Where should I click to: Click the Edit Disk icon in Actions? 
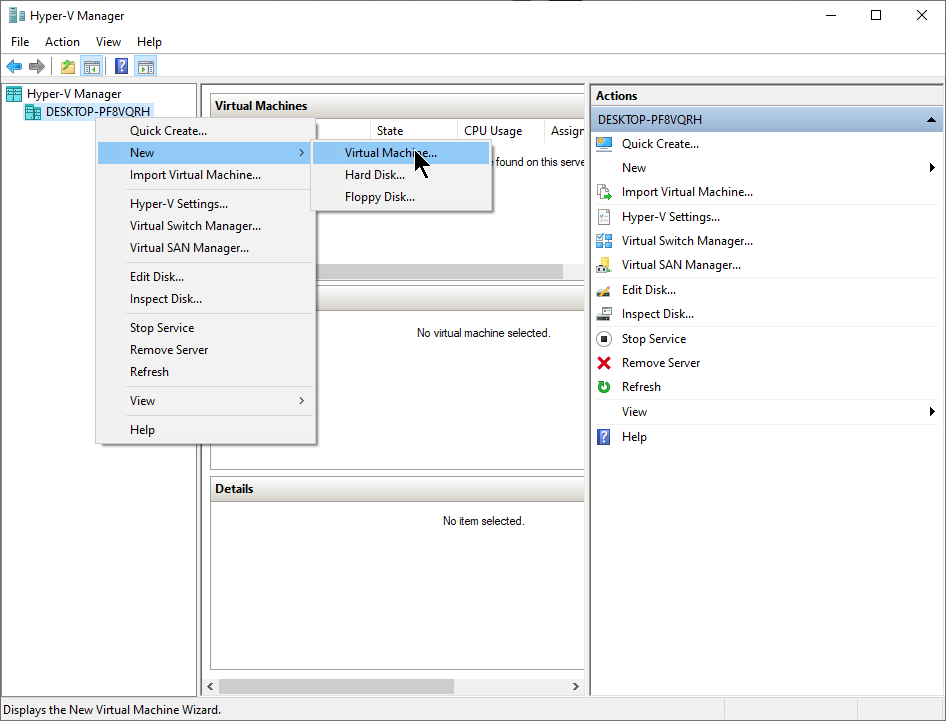pos(604,290)
